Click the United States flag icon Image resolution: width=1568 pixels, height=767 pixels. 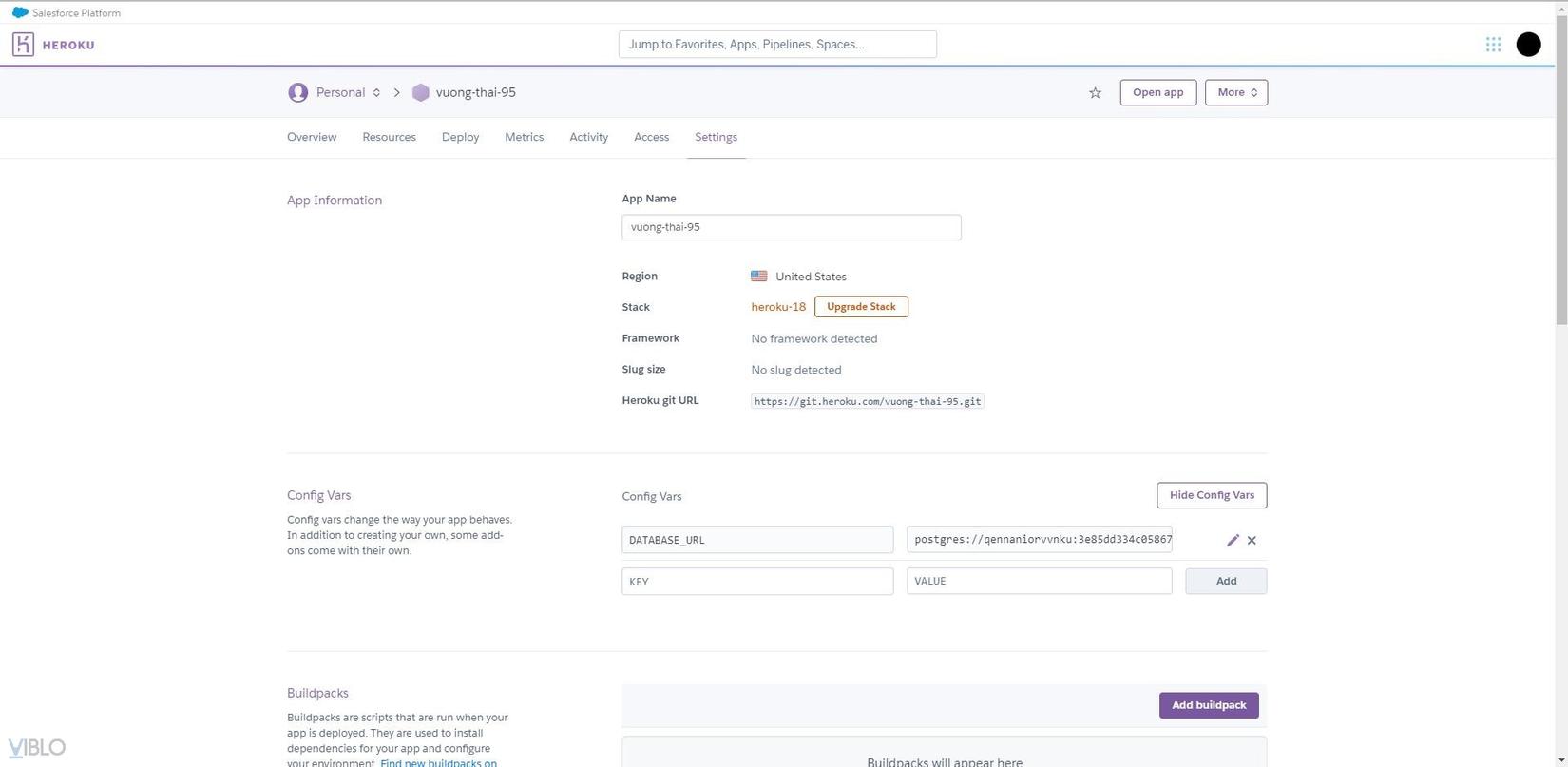click(x=759, y=277)
